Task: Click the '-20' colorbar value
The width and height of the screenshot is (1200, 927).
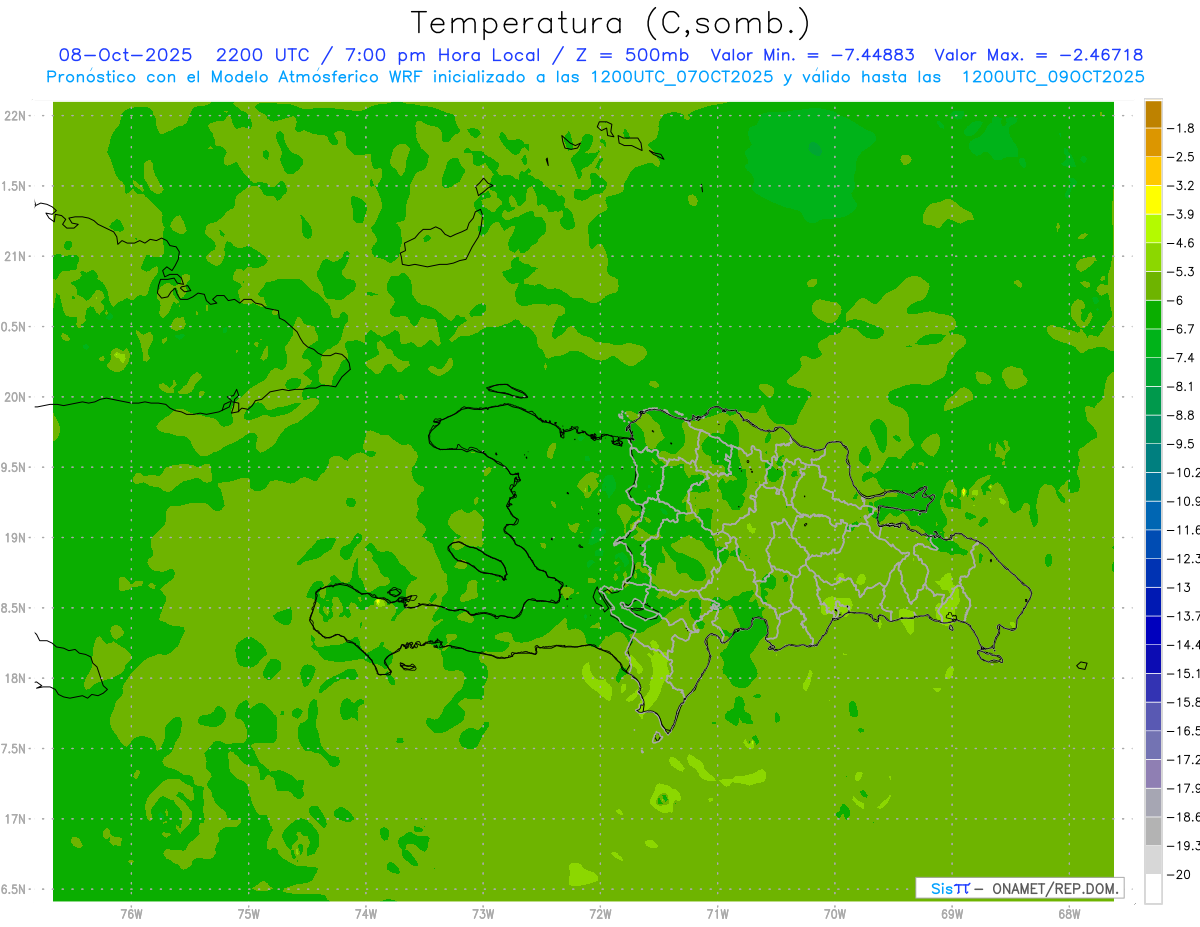Action: pos(1180,874)
